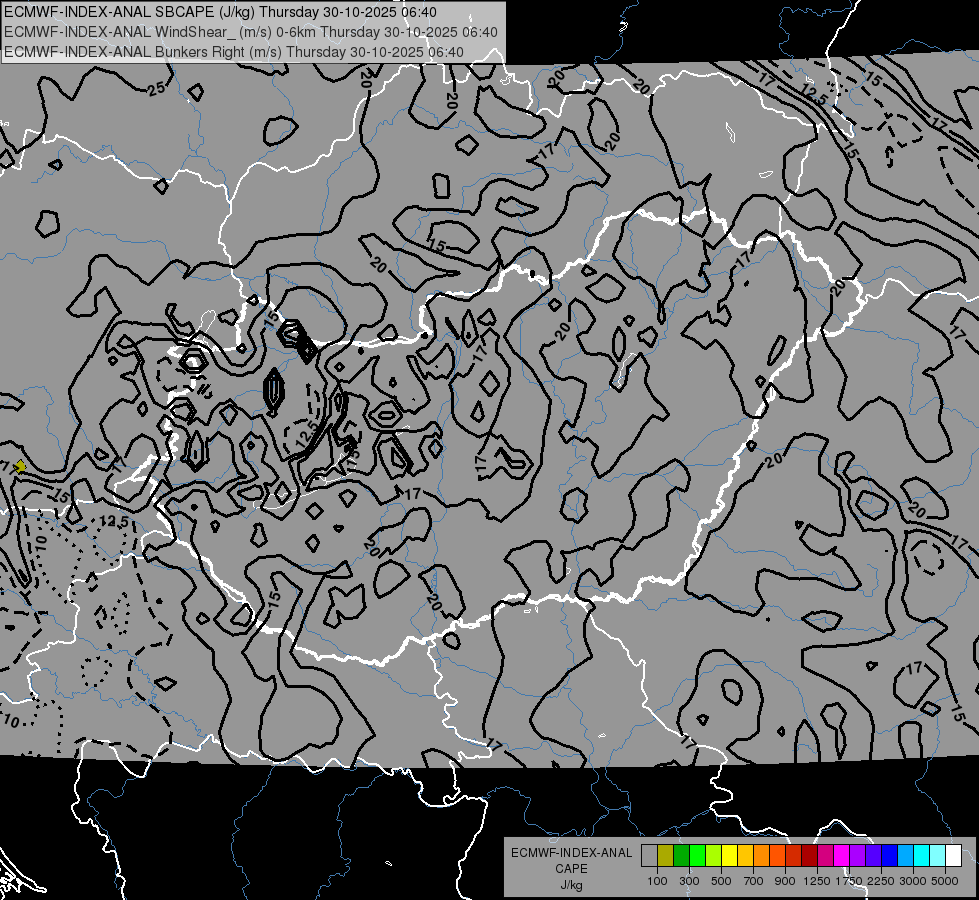The width and height of the screenshot is (979, 900).
Task: Select the cyan legend swatch
Action: tap(922, 855)
